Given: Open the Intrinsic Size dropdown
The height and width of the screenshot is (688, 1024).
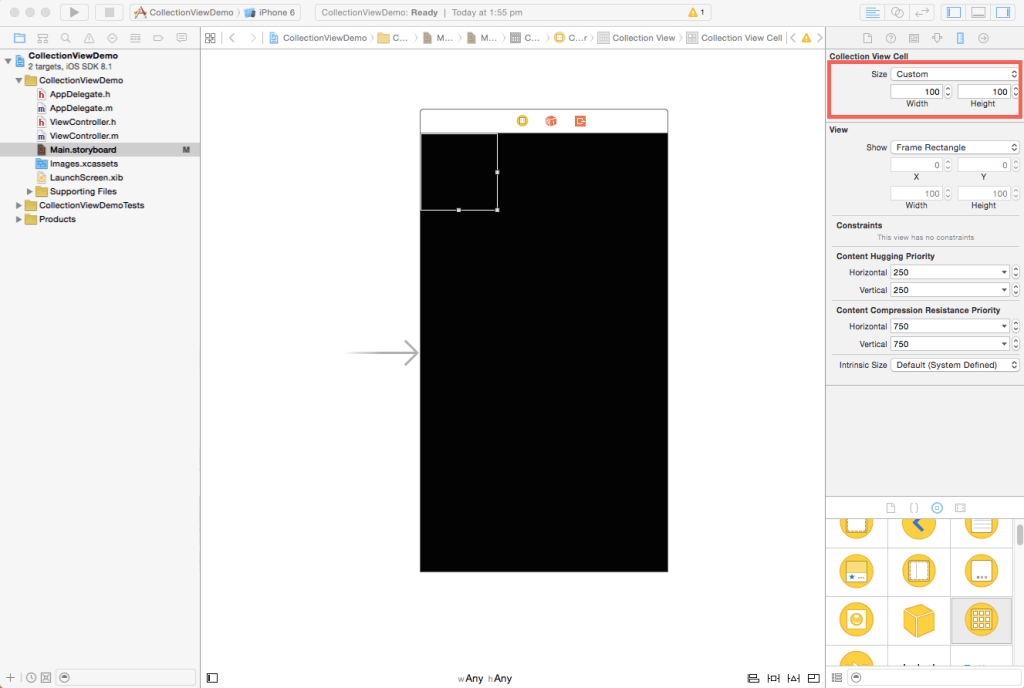Looking at the screenshot, I should point(954,365).
